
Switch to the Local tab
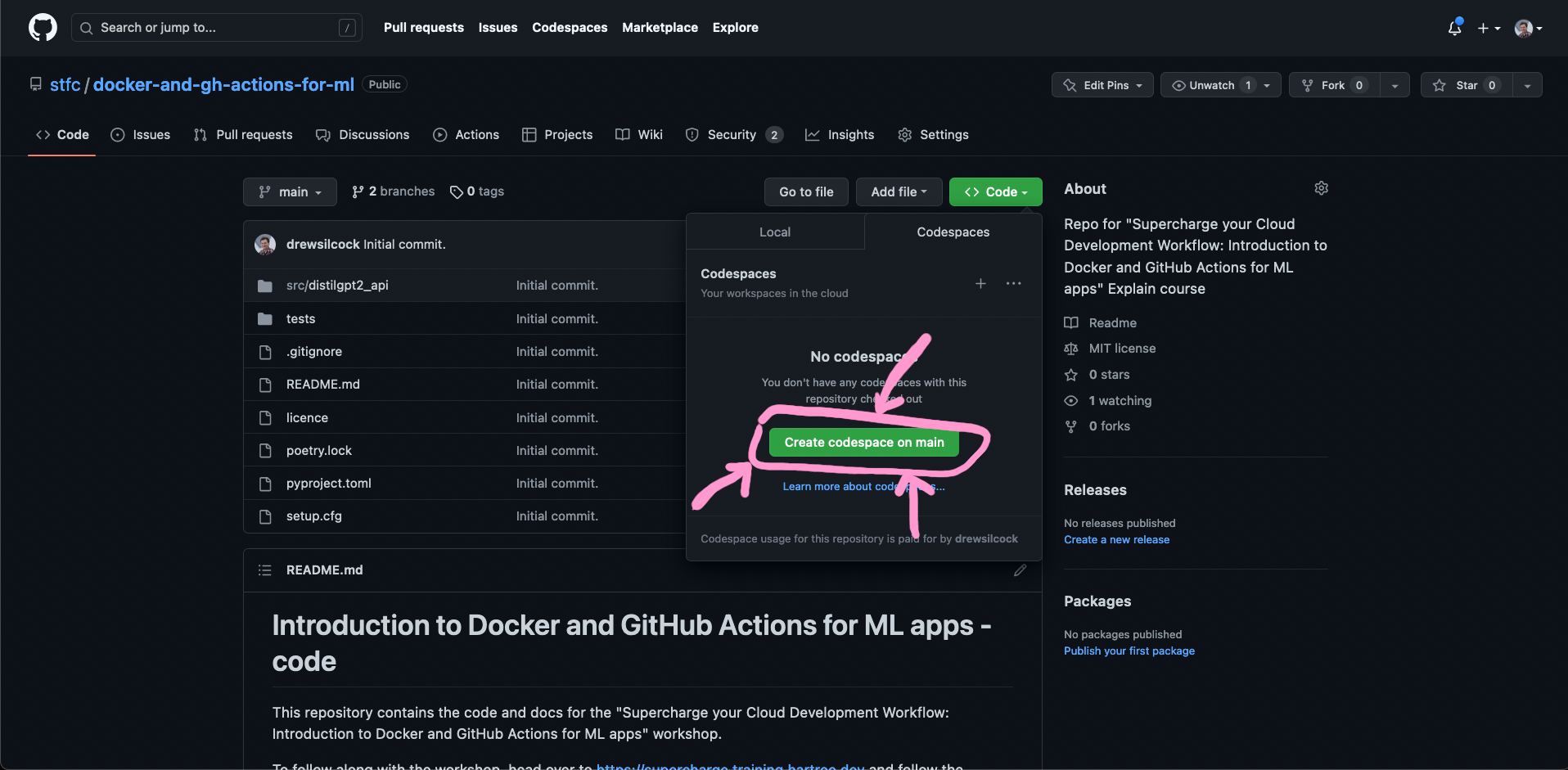point(774,232)
